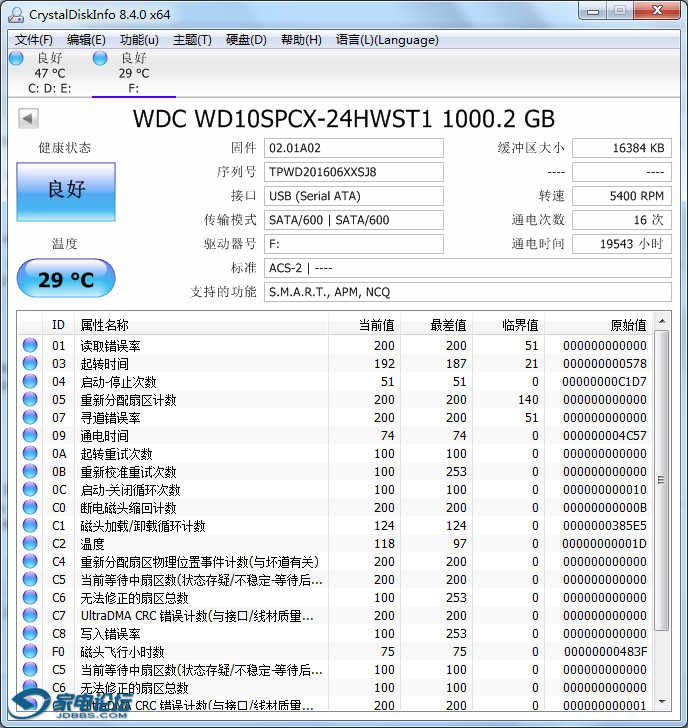This screenshot has width=688, height=728.
Task: Click the firmware field 02.01A02
Action: 354,148
